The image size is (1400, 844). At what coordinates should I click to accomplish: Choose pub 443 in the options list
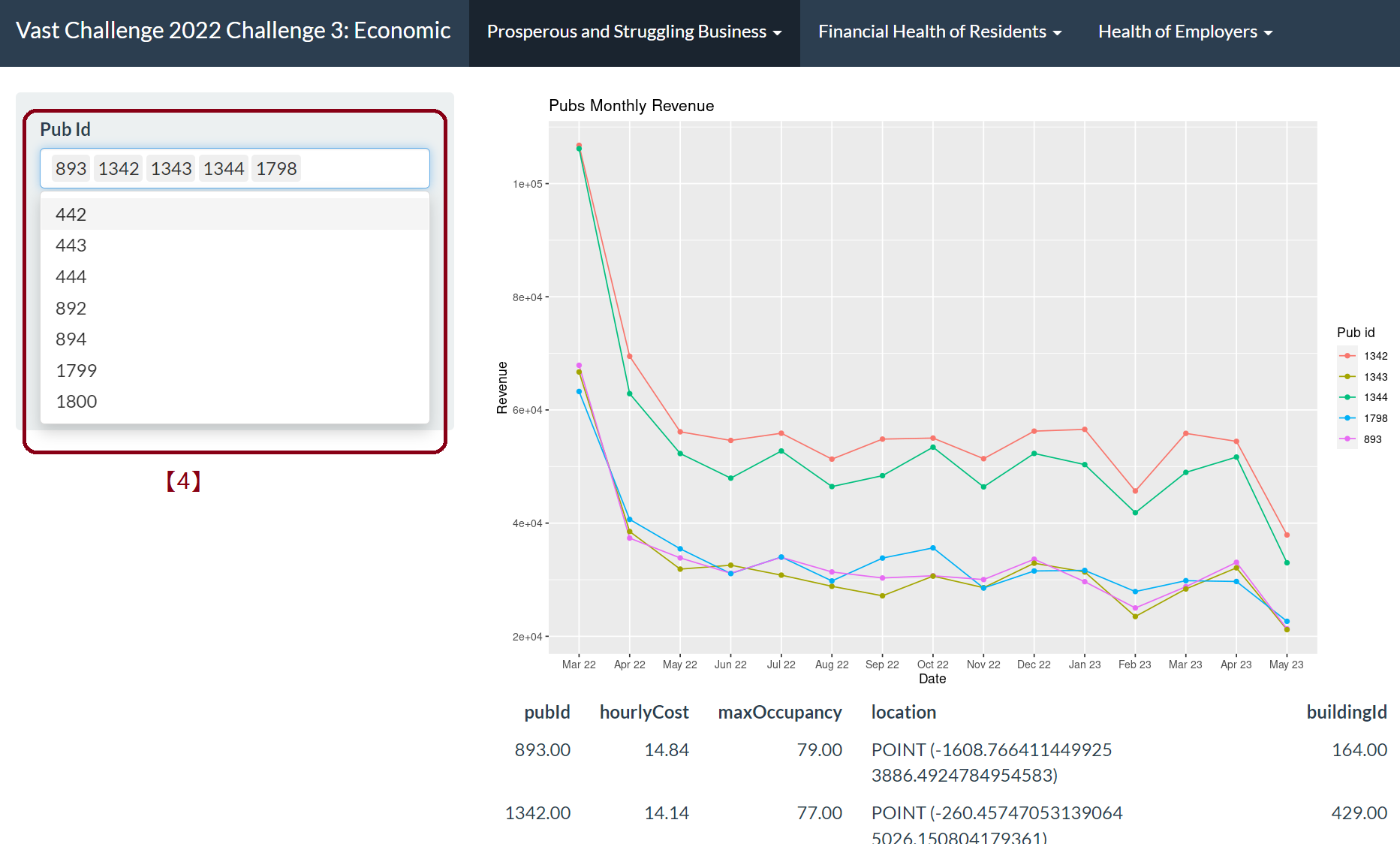click(71, 246)
